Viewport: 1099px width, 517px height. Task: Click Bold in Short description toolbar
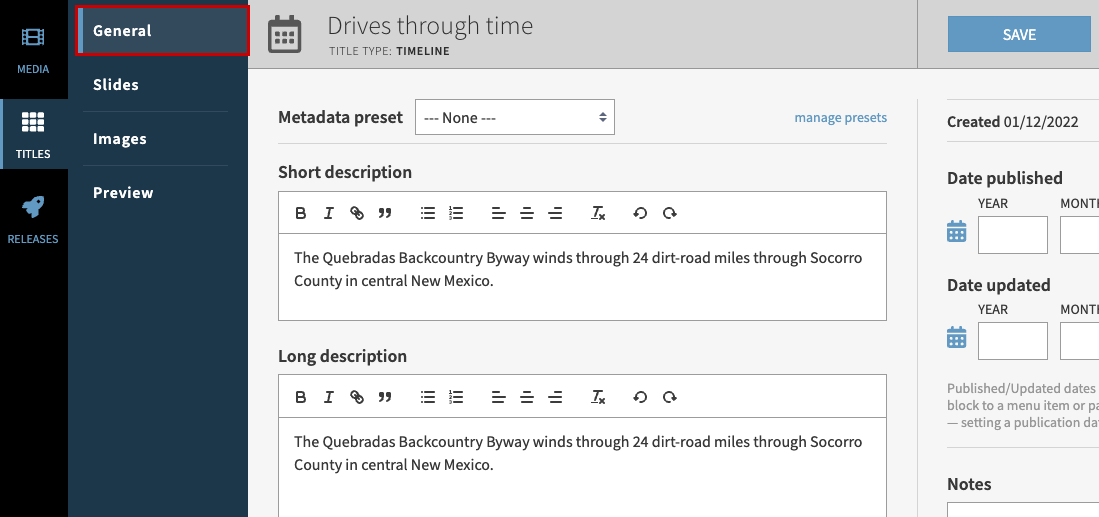(x=300, y=213)
